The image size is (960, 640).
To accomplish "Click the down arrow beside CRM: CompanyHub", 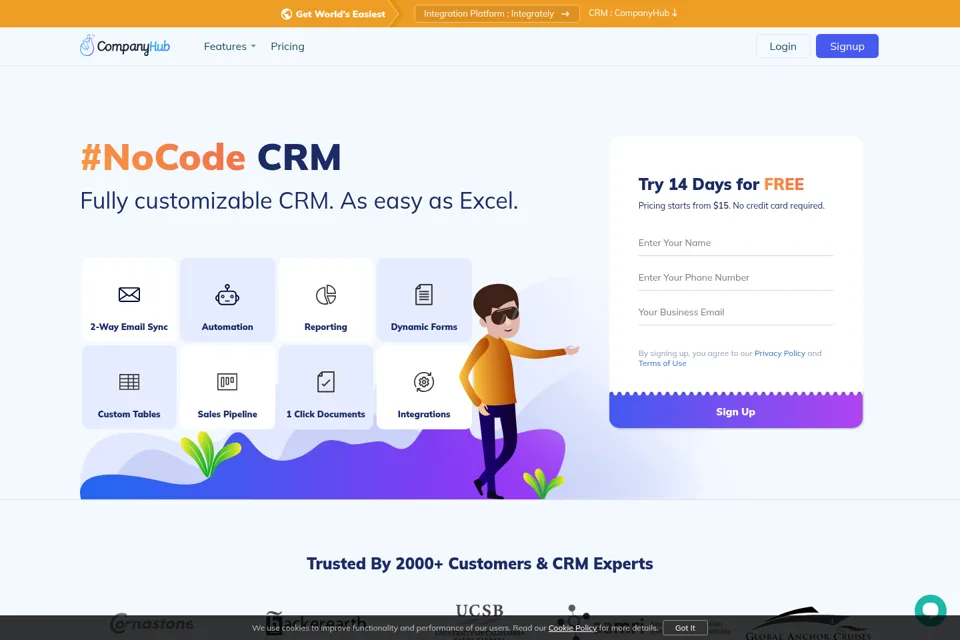I will [675, 13].
